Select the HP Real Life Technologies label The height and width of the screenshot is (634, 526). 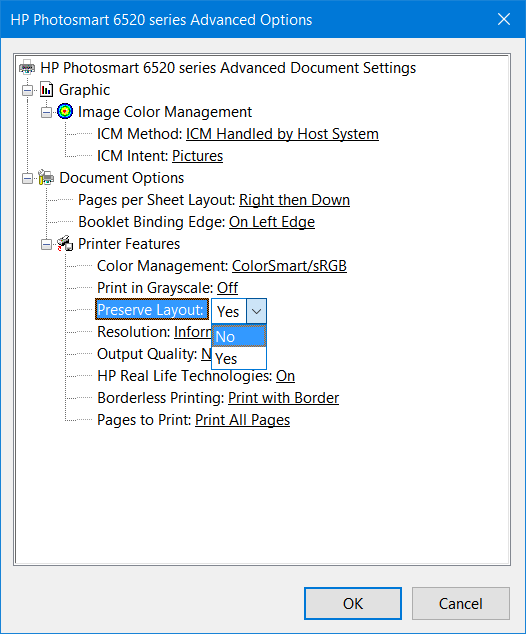click(184, 376)
